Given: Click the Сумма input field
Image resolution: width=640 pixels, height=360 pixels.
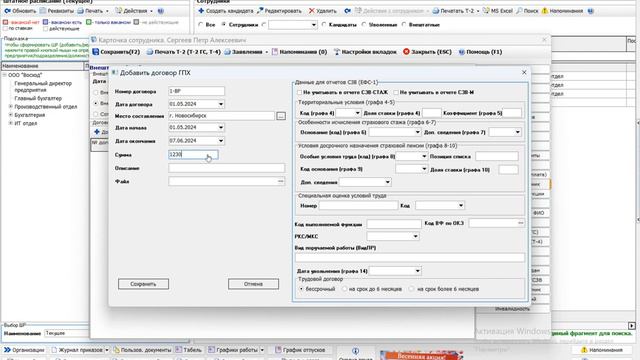Looking at the screenshot, I should 193,154.
